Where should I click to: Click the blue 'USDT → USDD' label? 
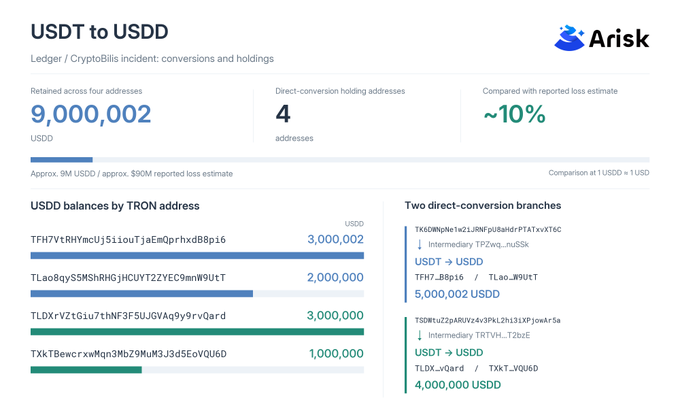(x=449, y=262)
